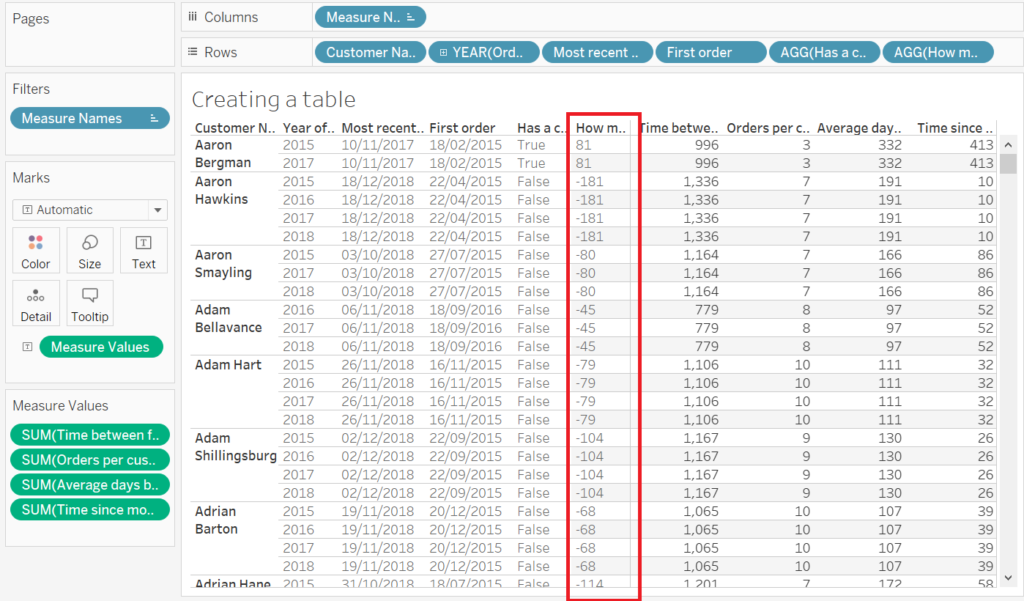Image resolution: width=1024 pixels, height=601 pixels.
Task: Open the Text property on the Marks card
Action: tap(143, 250)
